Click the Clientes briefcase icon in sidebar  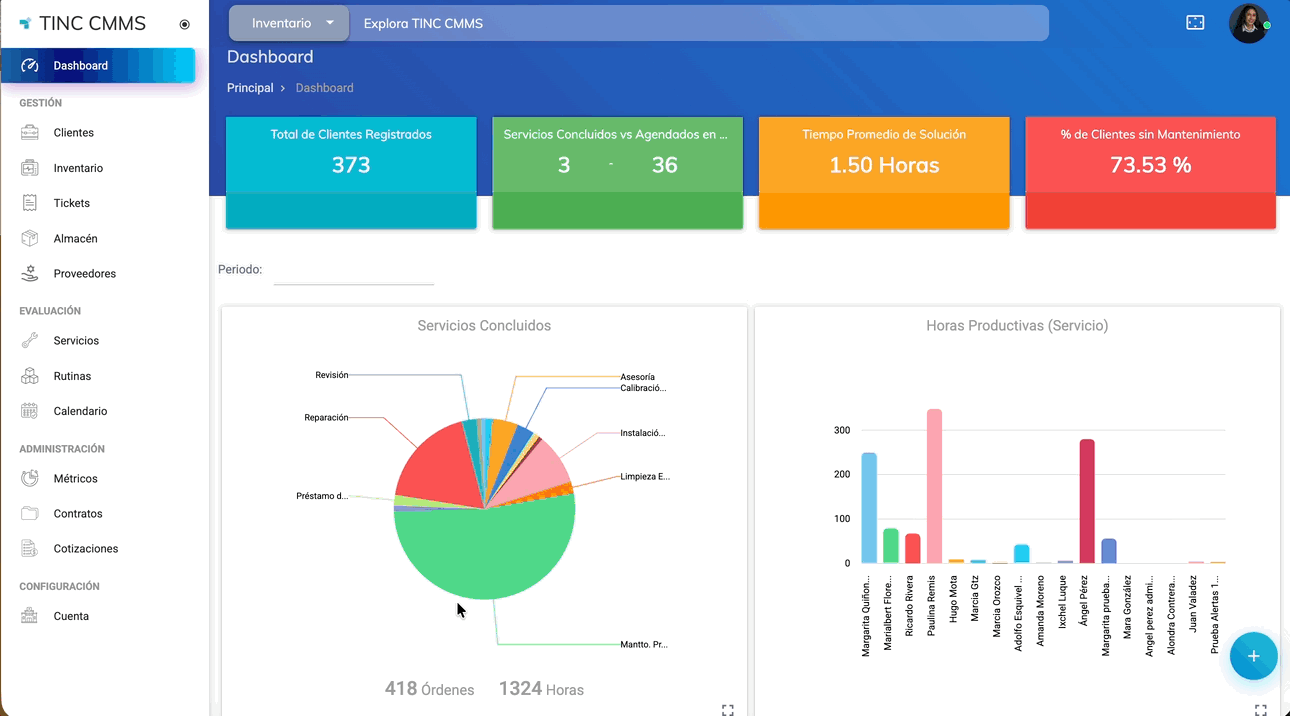(x=30, y=133)
